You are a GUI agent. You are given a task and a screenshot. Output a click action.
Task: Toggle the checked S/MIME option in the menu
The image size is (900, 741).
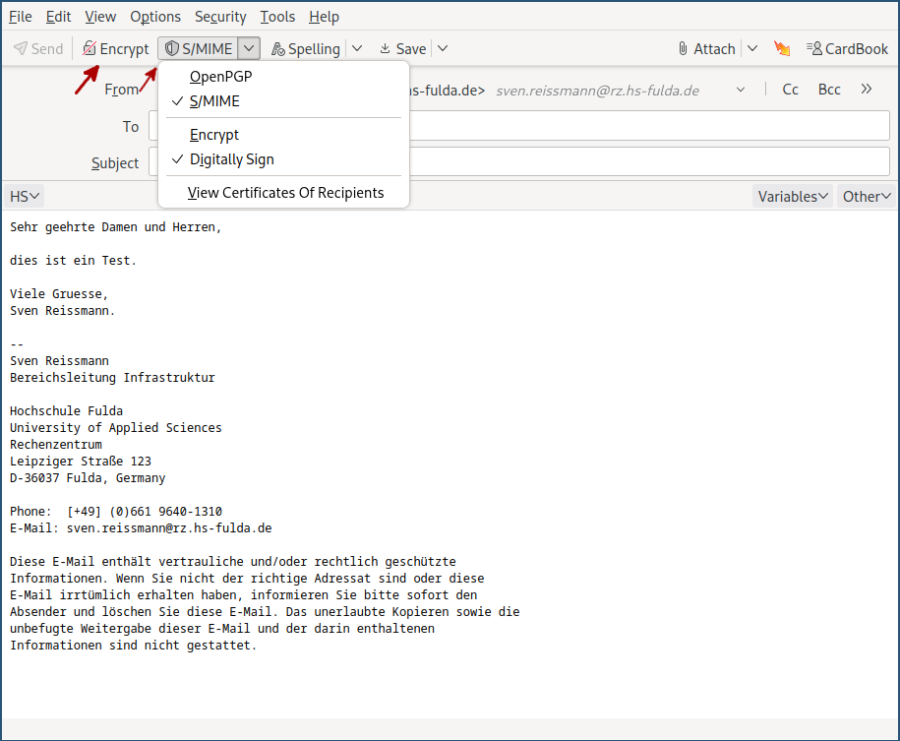pos(214,101)
